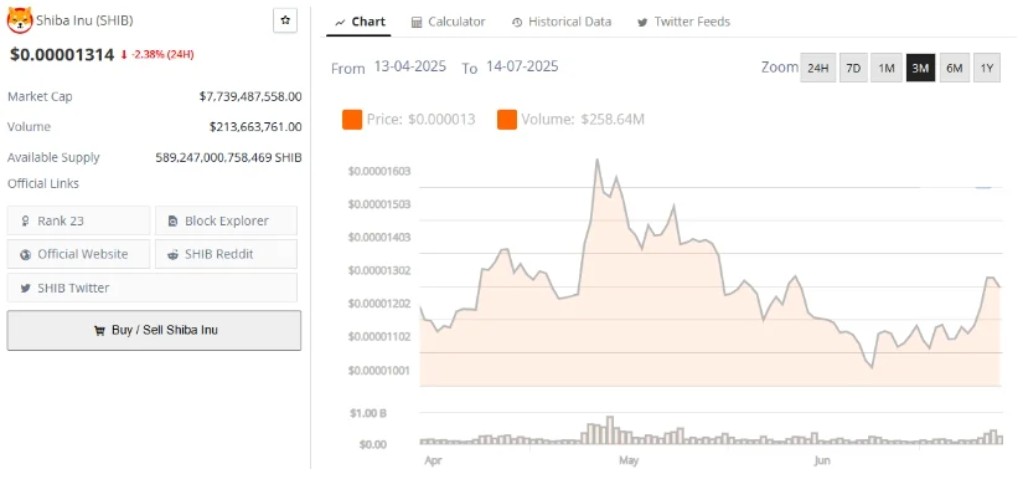Image resolution: width=1023 pixels, height=486 pixels.
Task: Open the Block Explorer link
Action: 226,220
